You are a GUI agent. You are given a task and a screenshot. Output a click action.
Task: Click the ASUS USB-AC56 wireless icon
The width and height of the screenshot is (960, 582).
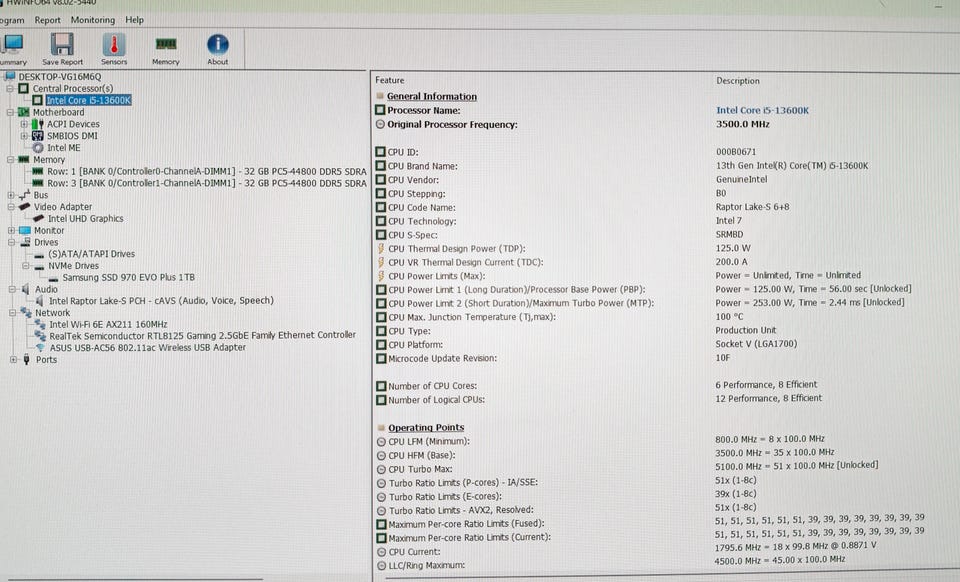pyautogui.click(x=40, y=347)
